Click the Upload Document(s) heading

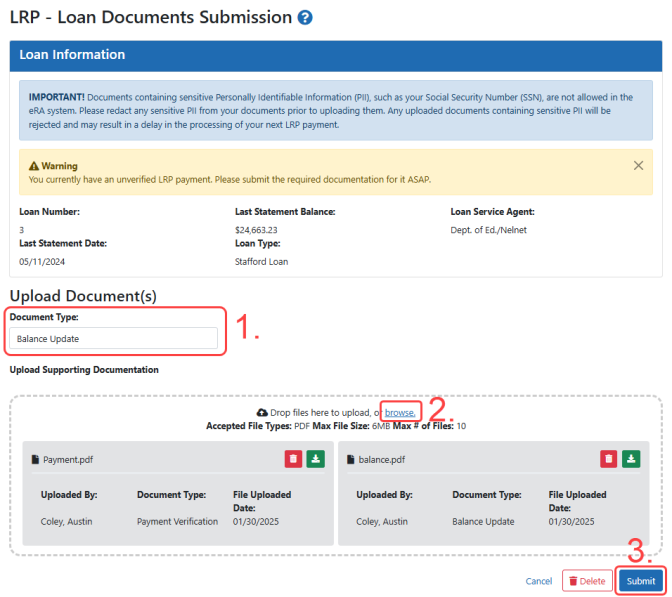pyautogui.click(x=83, y=296)
